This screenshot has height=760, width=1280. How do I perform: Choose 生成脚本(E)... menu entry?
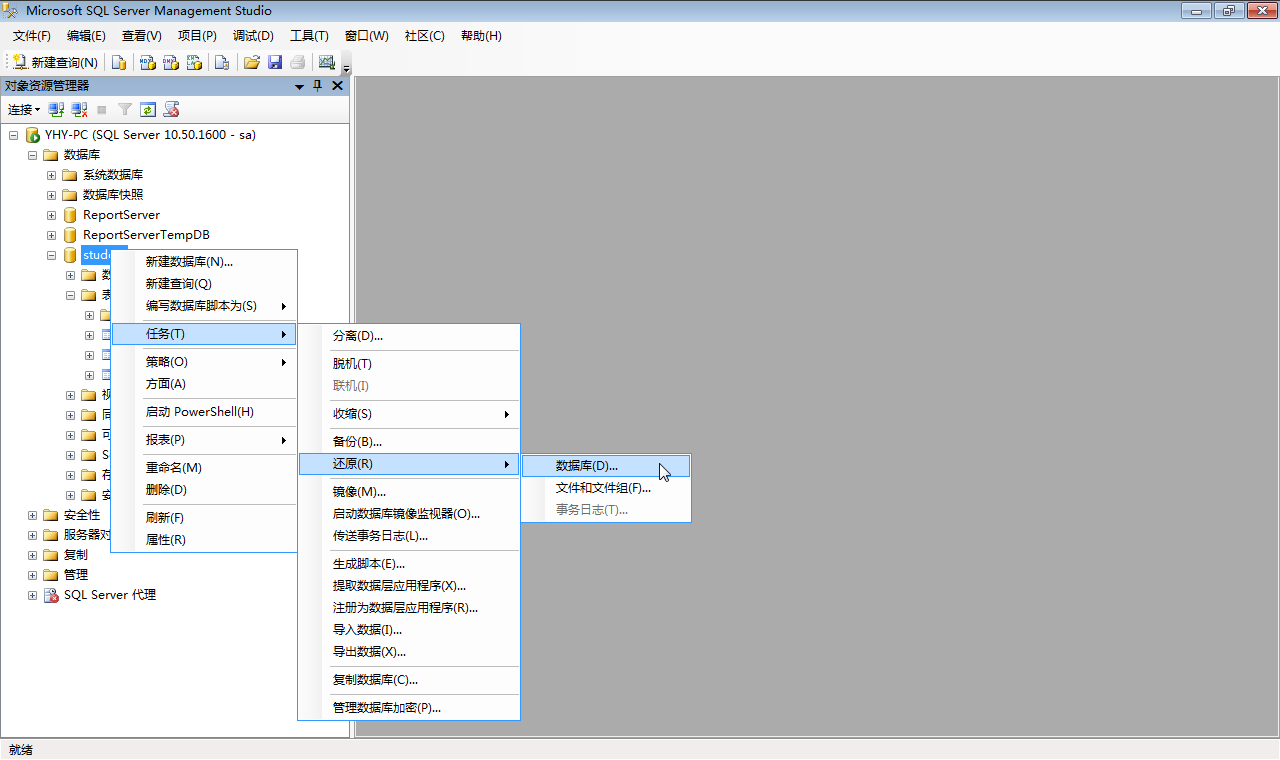point(409,564)
